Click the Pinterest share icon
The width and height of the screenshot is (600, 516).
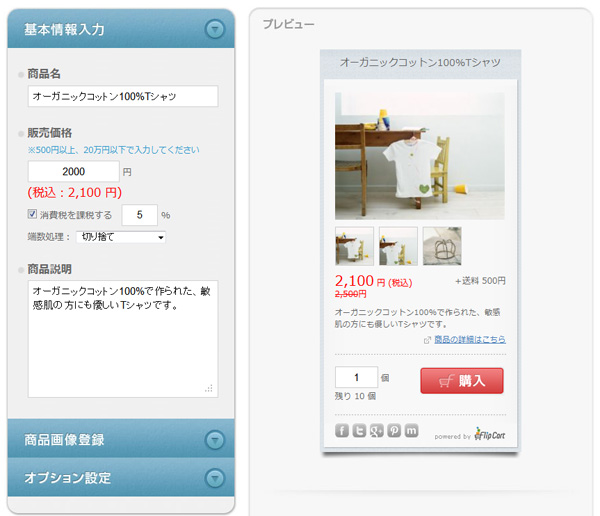394,430
